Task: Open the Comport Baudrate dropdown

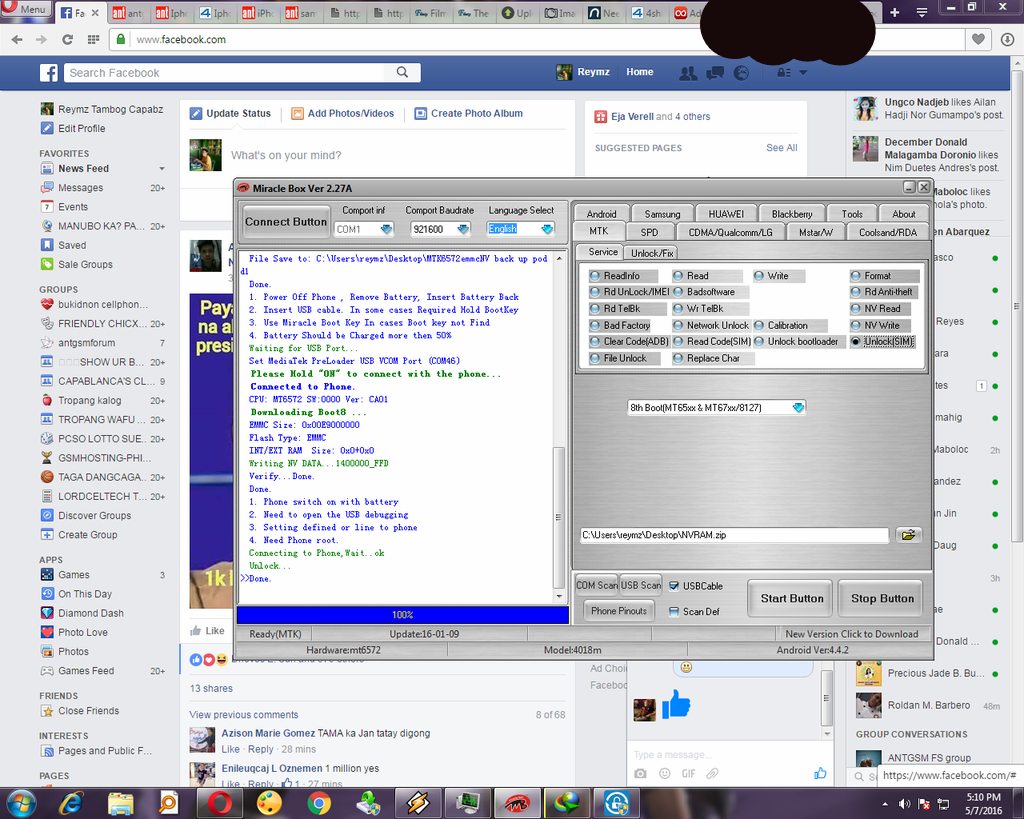Action: (463, 229)
